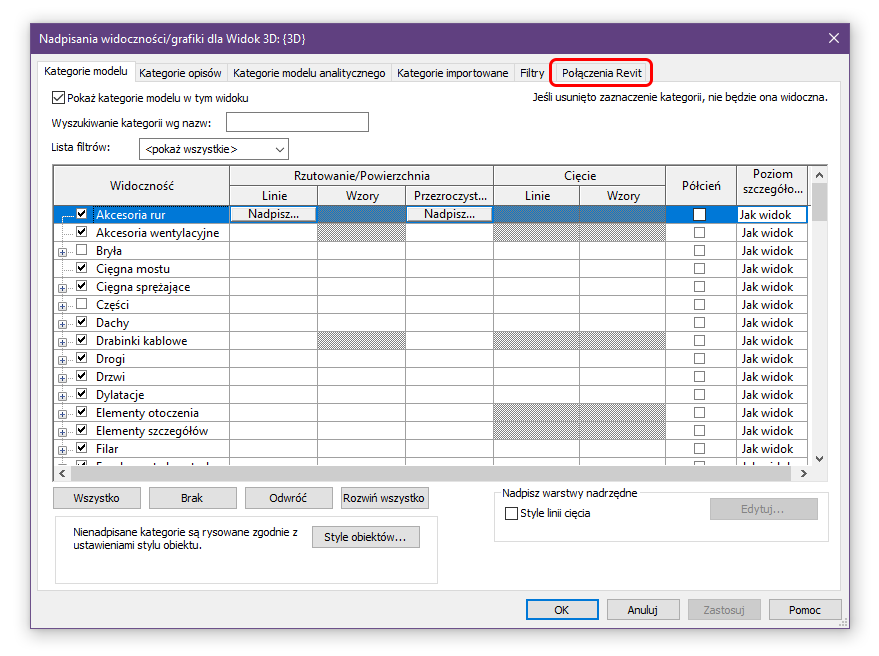Open the Filtry tab
The height and width of the screenshot is (656, 879).
[x=532, y=73]
